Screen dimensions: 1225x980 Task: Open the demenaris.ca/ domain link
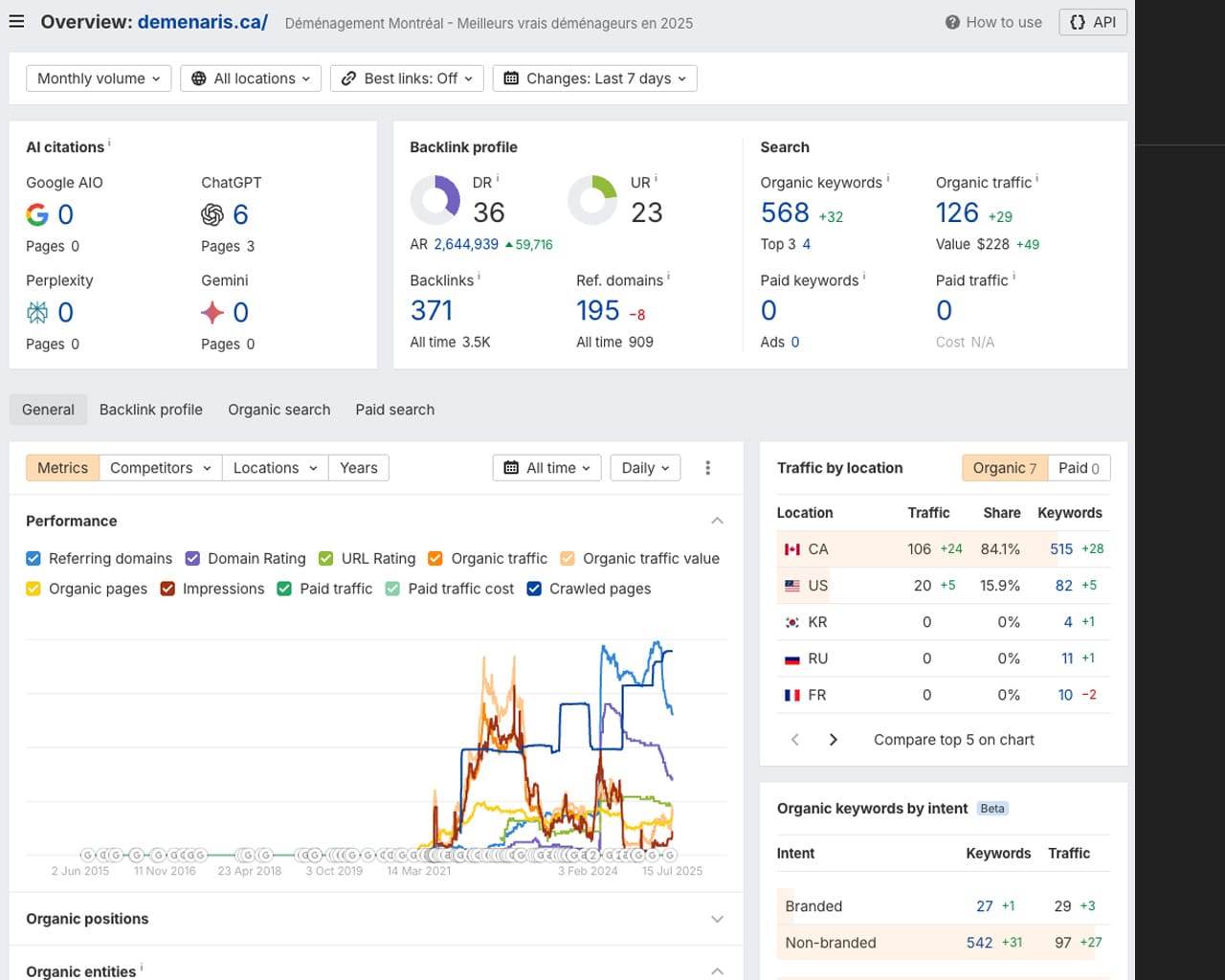202,22
